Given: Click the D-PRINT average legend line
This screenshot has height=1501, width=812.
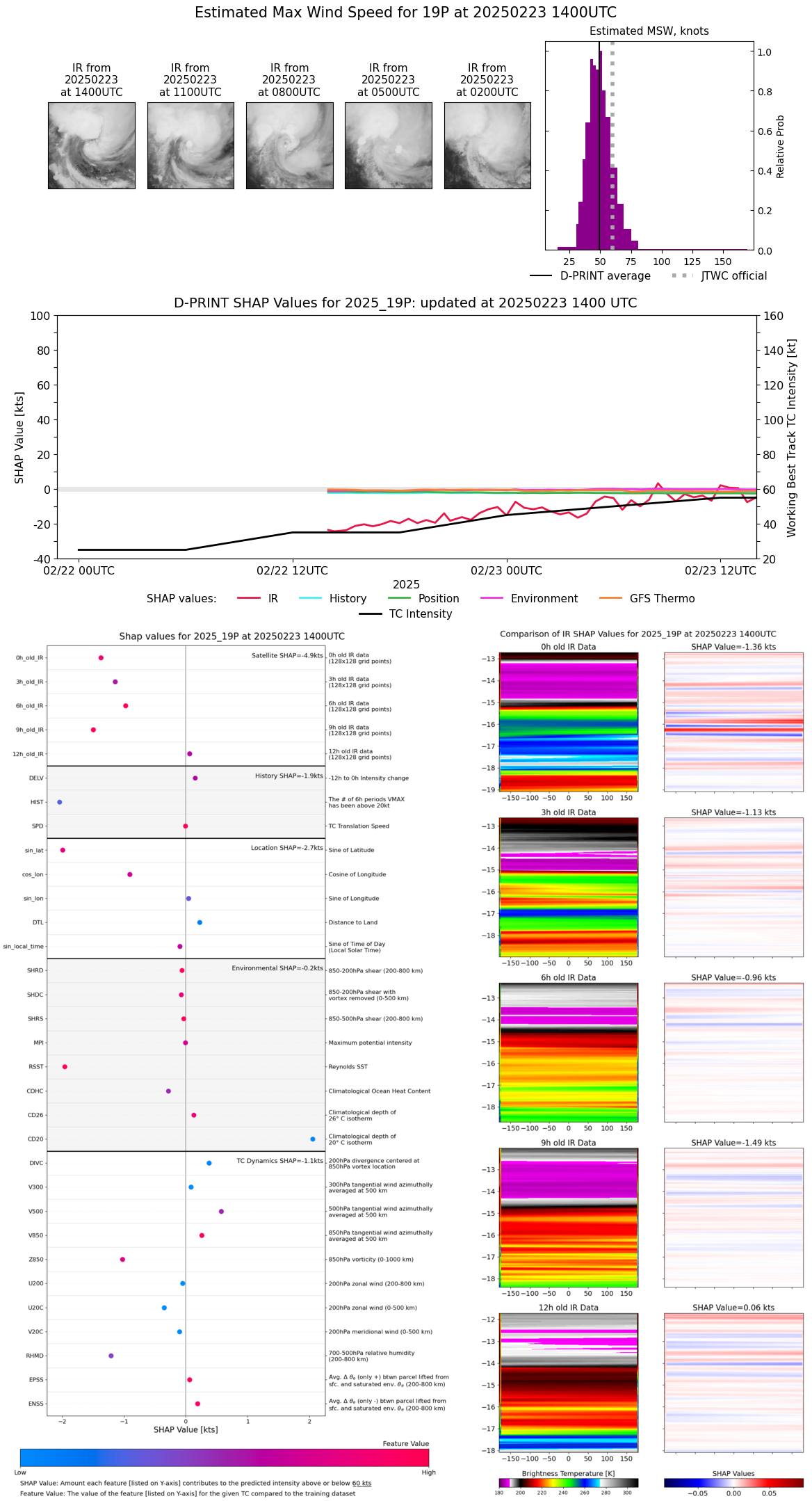Looking at the screenshot, I should pos(541,275).
